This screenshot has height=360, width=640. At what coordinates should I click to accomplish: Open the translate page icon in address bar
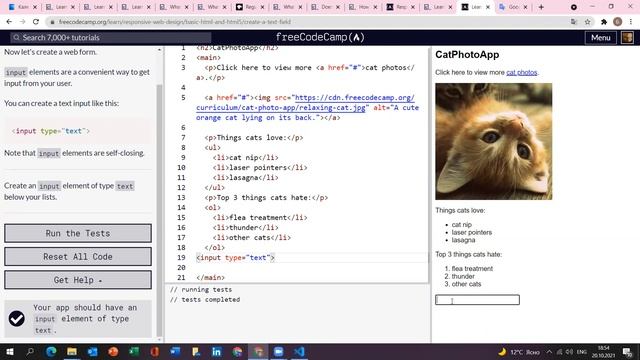[574, 22]
